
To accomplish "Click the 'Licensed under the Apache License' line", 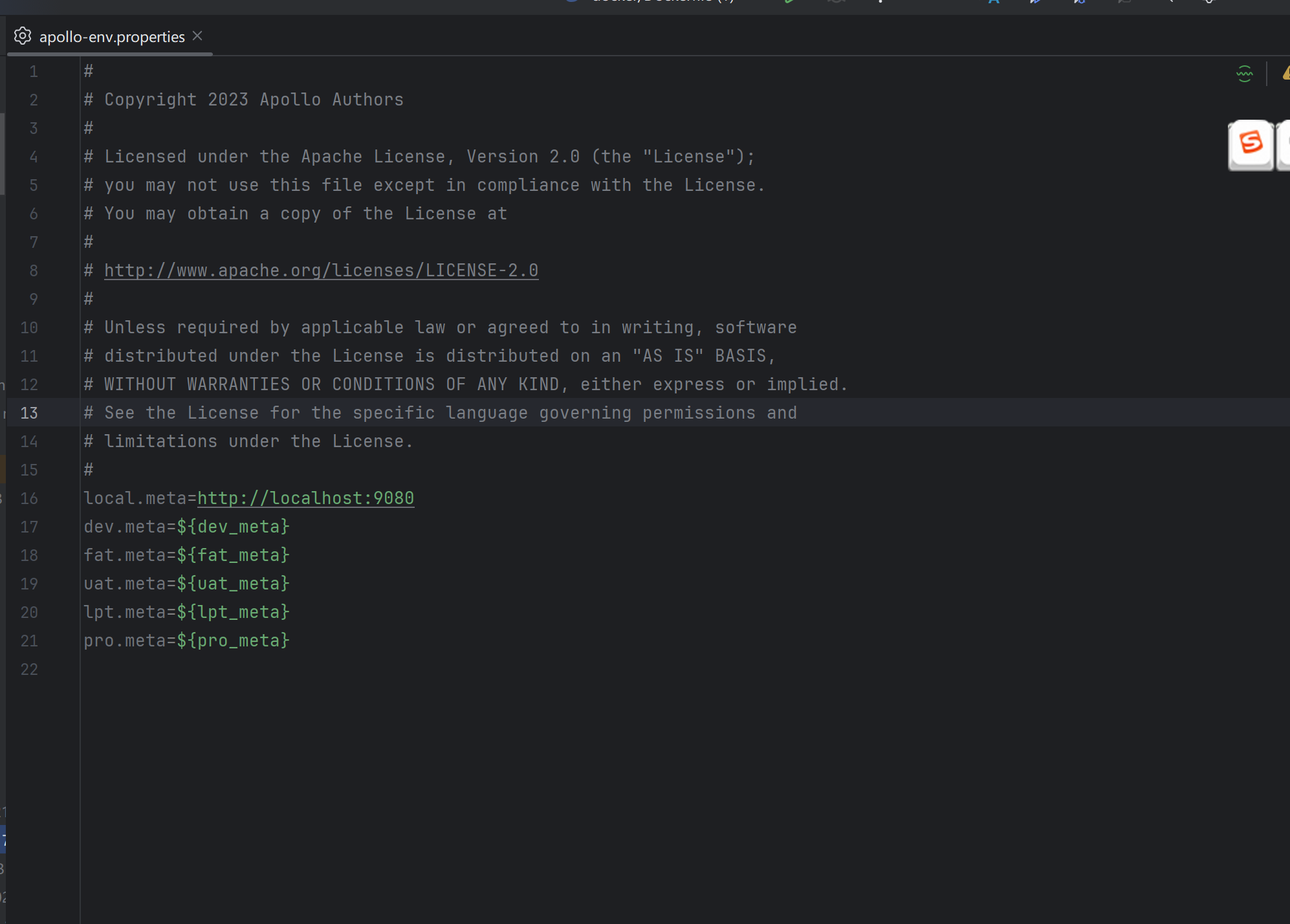I will coord(419,157).
